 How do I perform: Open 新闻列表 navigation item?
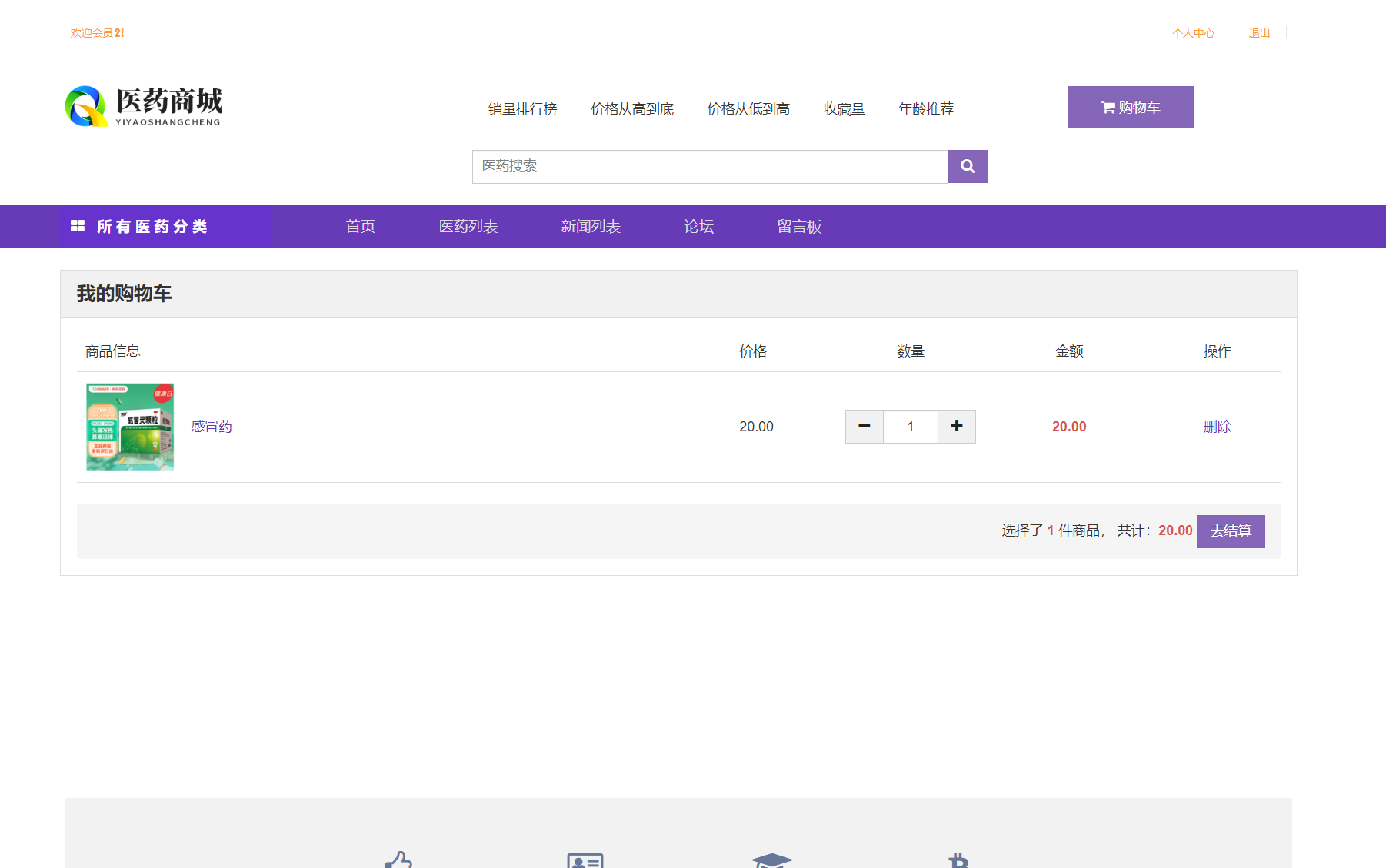coord(591,227)
